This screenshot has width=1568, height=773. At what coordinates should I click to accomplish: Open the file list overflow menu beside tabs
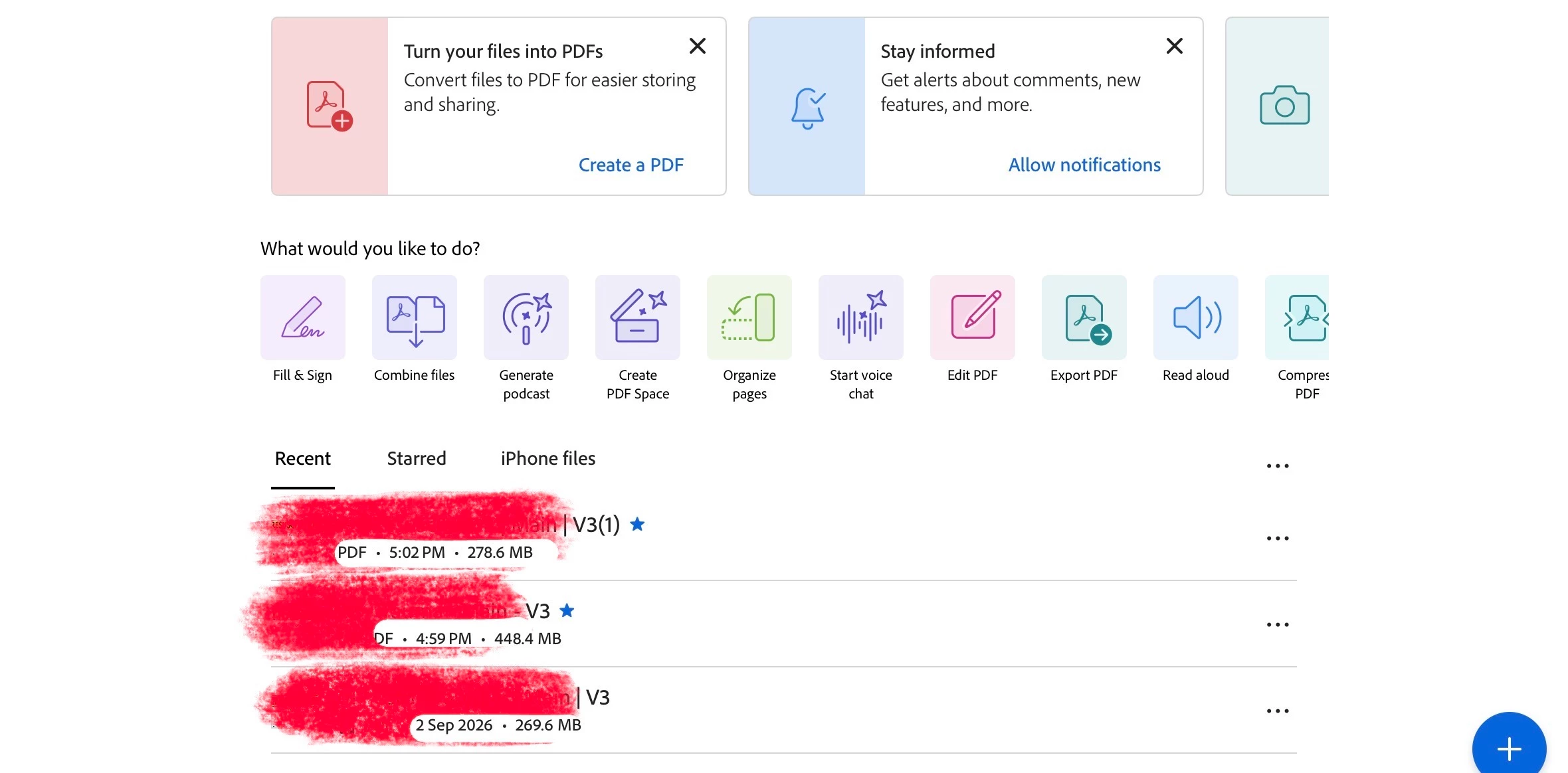click(x=1277, y=466)
